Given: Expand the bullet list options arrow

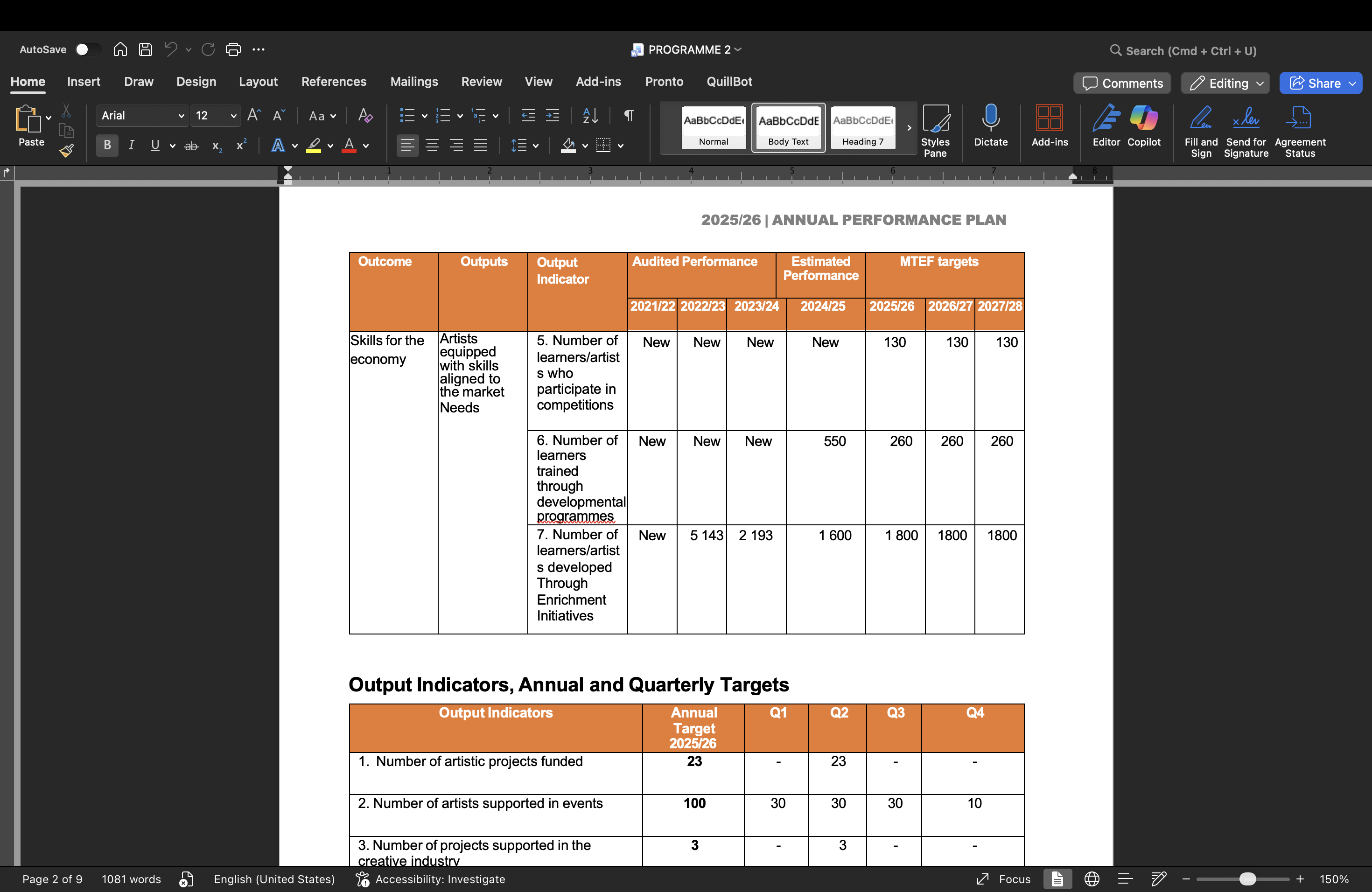Looking at the screenshot, I should point(424,116).
